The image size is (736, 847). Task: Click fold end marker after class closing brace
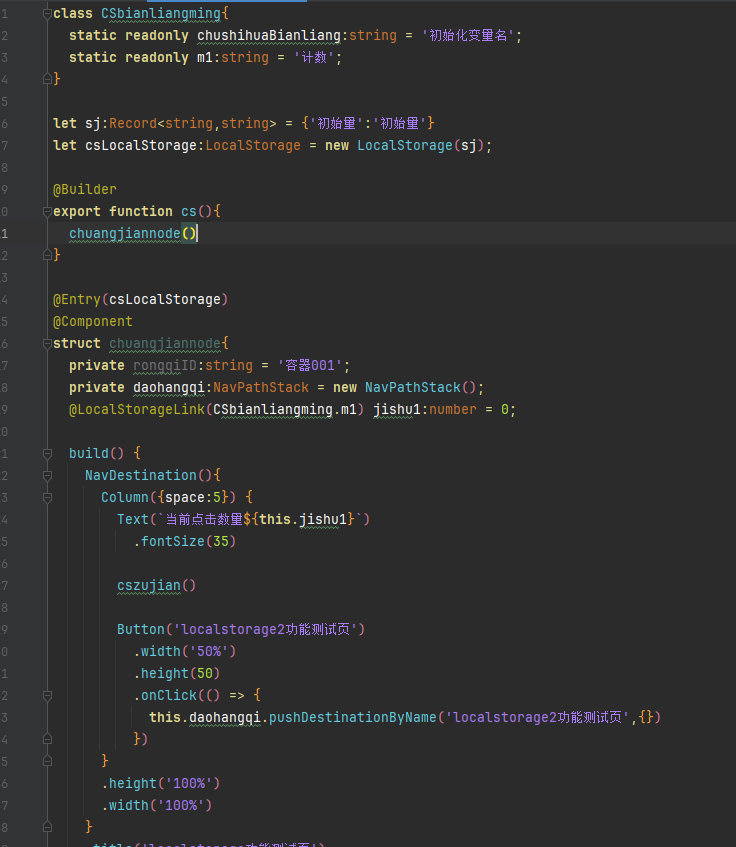(x=46, y=80)
